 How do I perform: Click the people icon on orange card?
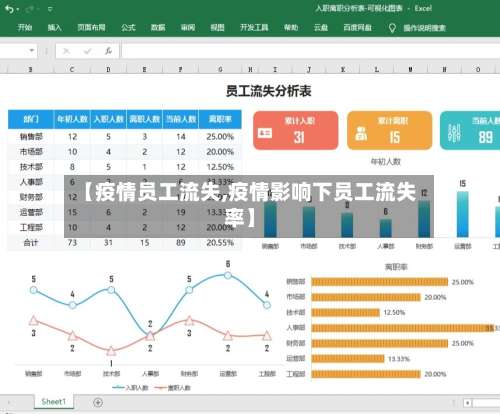point(361,134)
